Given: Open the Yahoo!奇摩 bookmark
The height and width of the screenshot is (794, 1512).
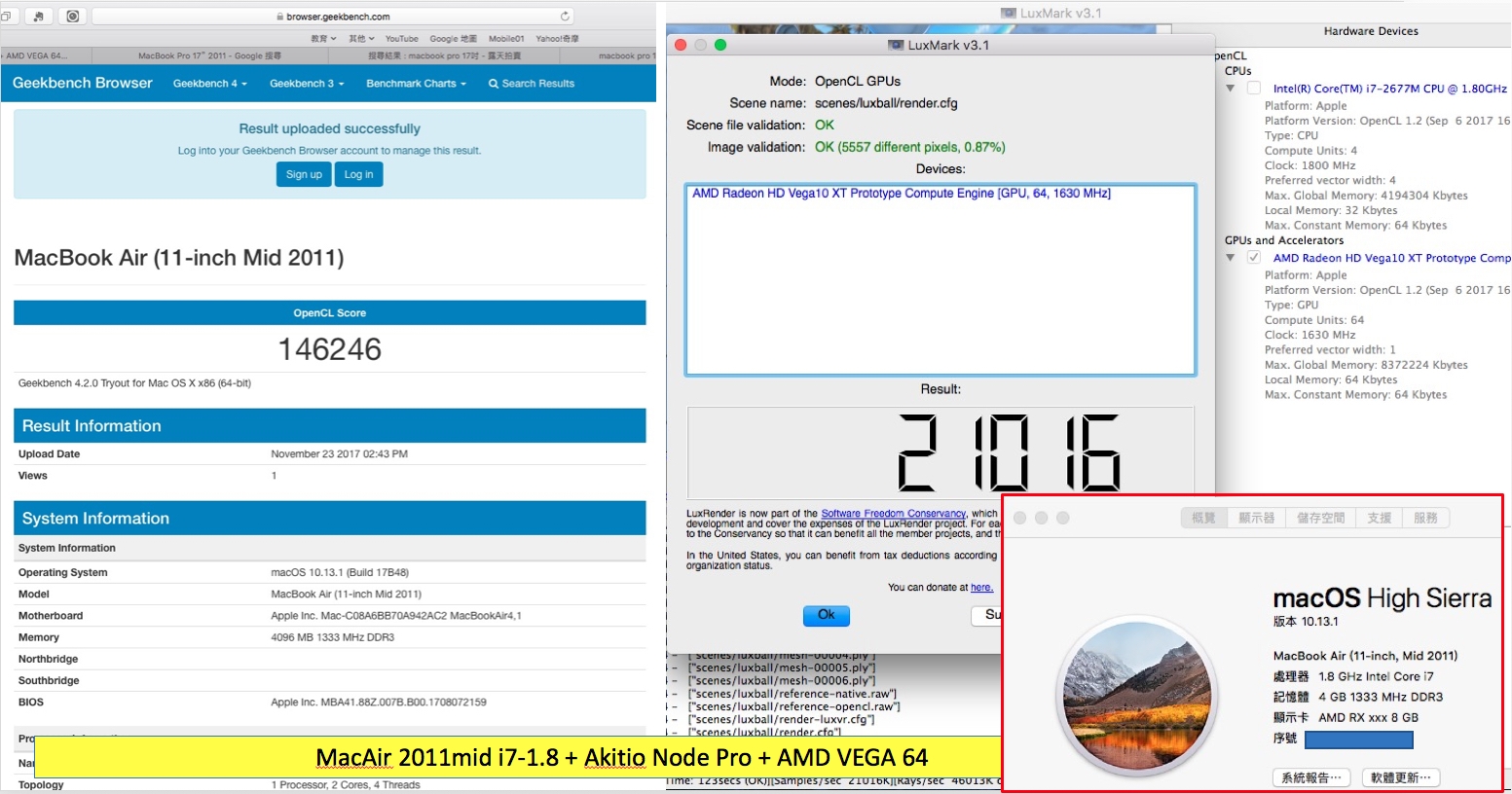Looking at the screenshot, I should pos(557,39).
